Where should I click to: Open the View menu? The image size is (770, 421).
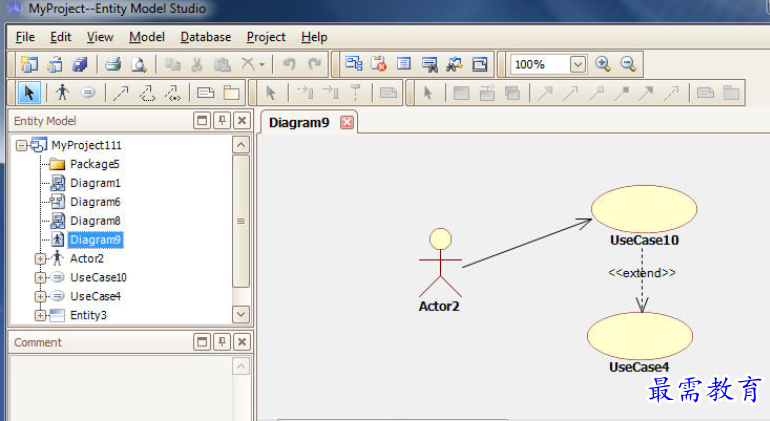[x=100, y=37]
